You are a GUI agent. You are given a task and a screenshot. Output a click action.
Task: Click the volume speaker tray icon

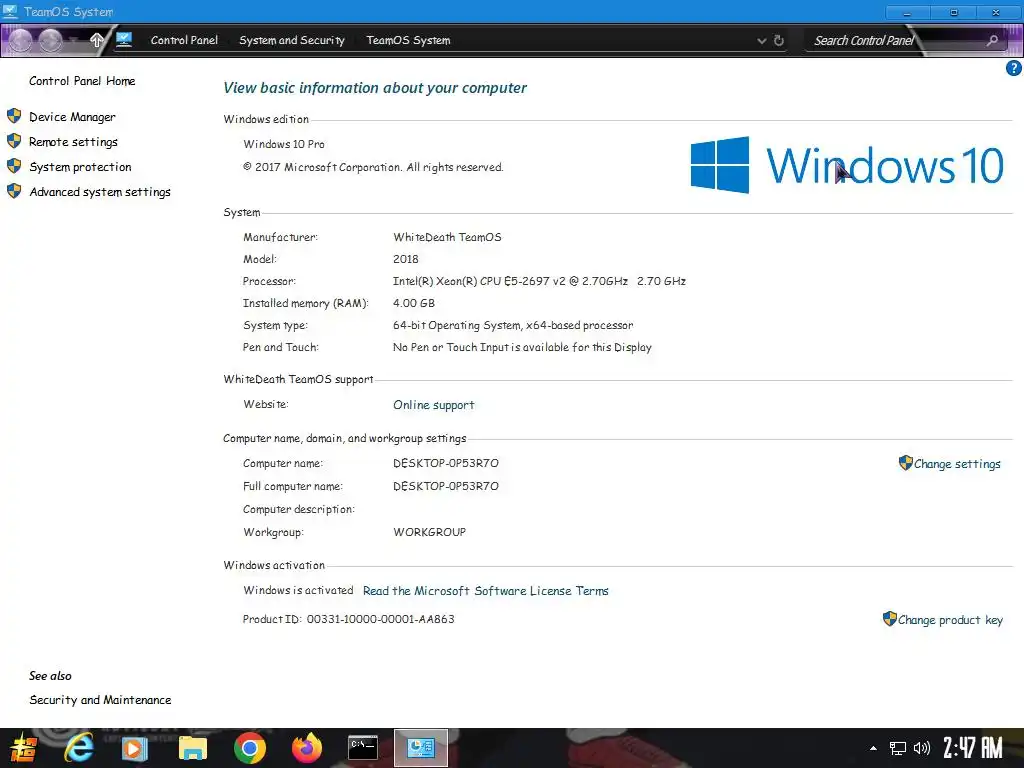click(921, 748)
